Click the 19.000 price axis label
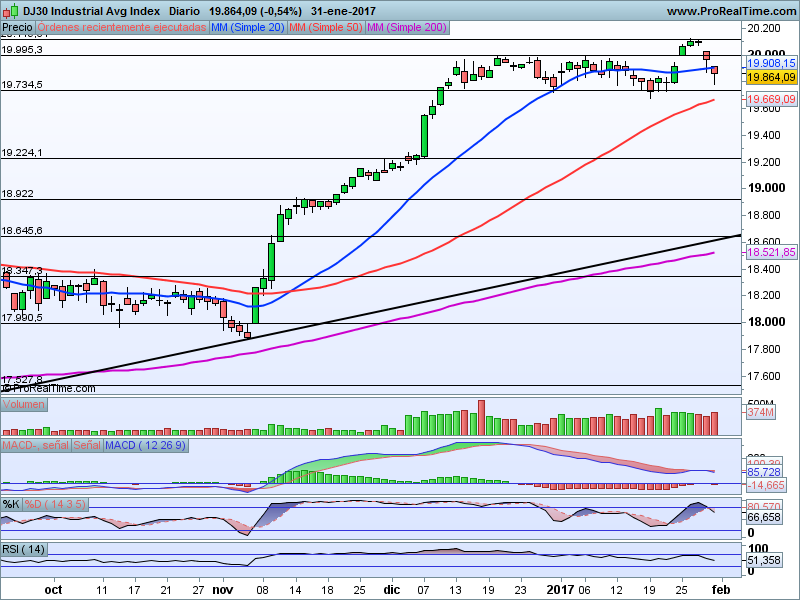This screenshot has width=800, height=600. (766, 188)
